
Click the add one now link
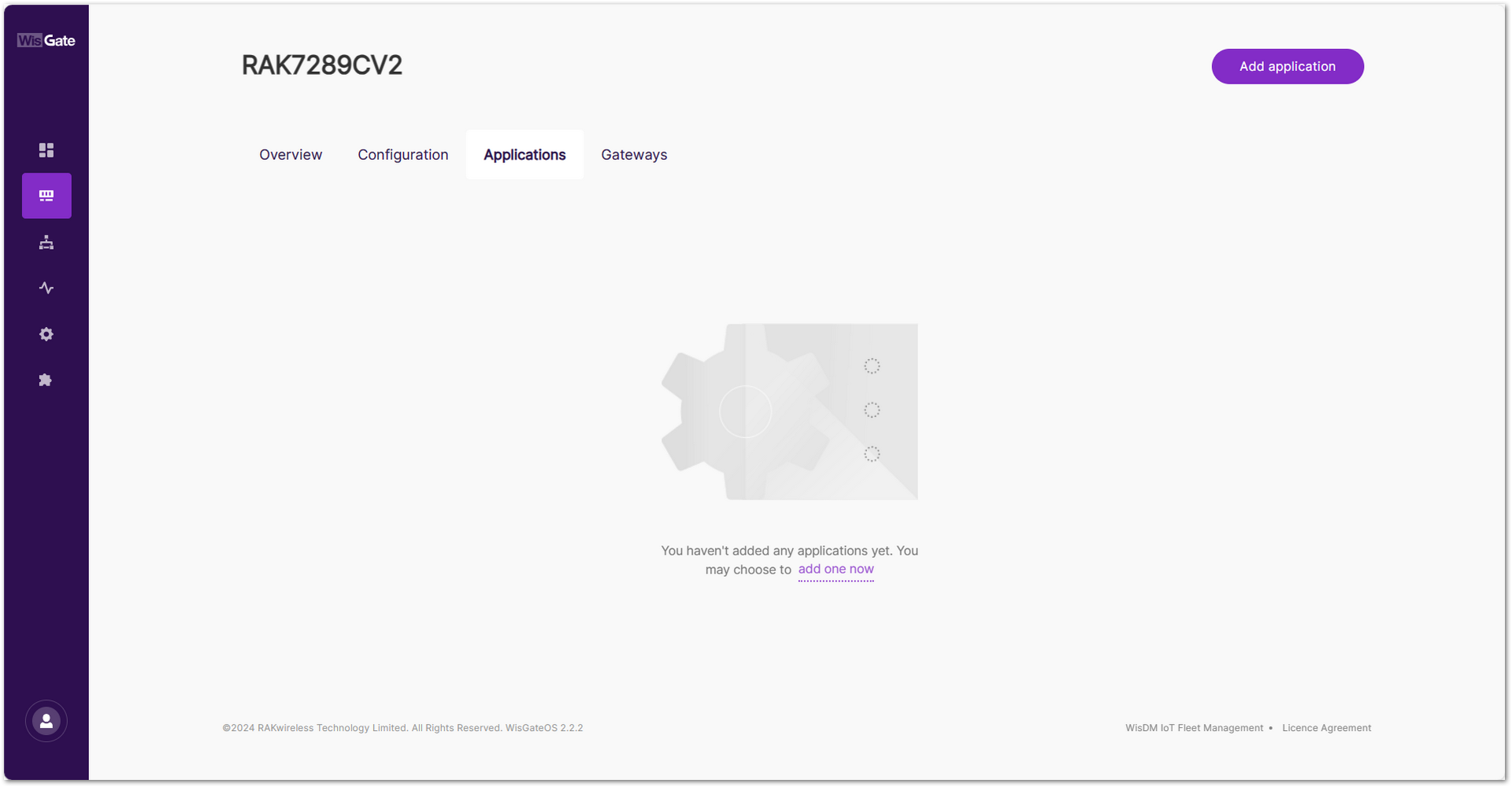836,569
